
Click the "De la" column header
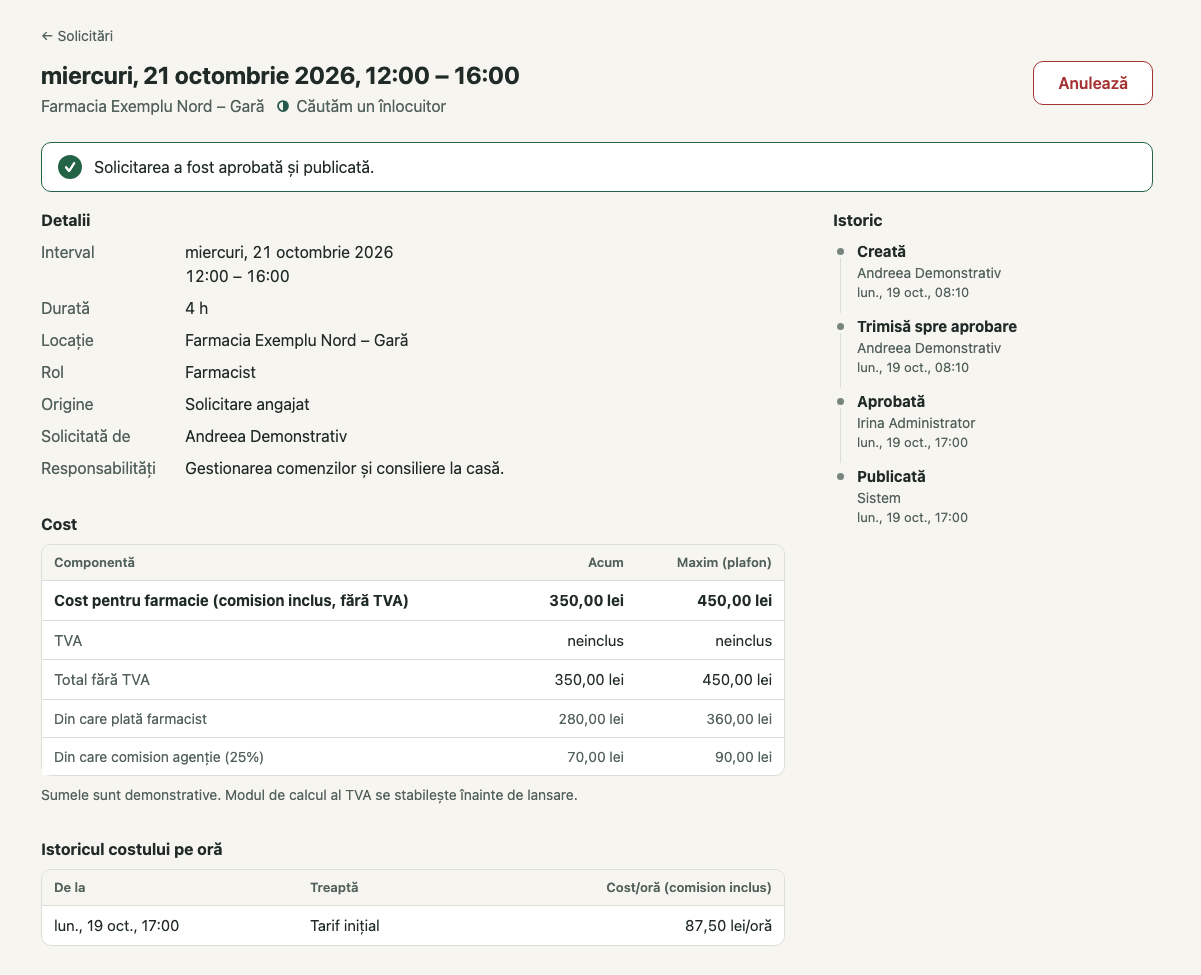[x=70, y=887]
